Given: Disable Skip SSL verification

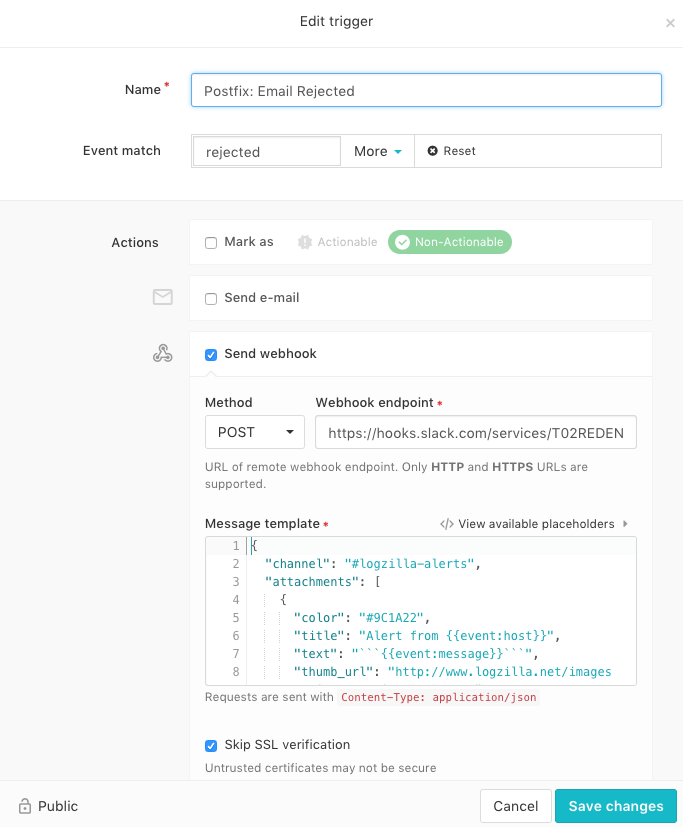Looking at the screenshot, I should (x=210, y=745).
